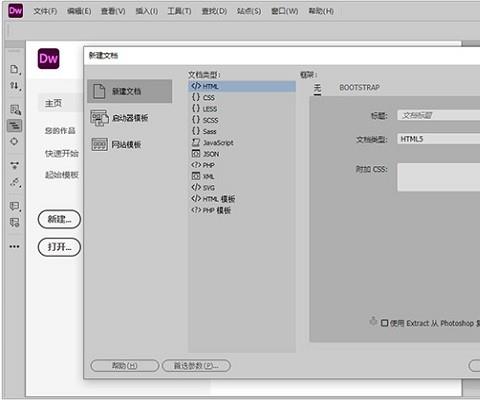
Task: Open the Customize Toolbar ellipsis icon
Action: [14, 246]
